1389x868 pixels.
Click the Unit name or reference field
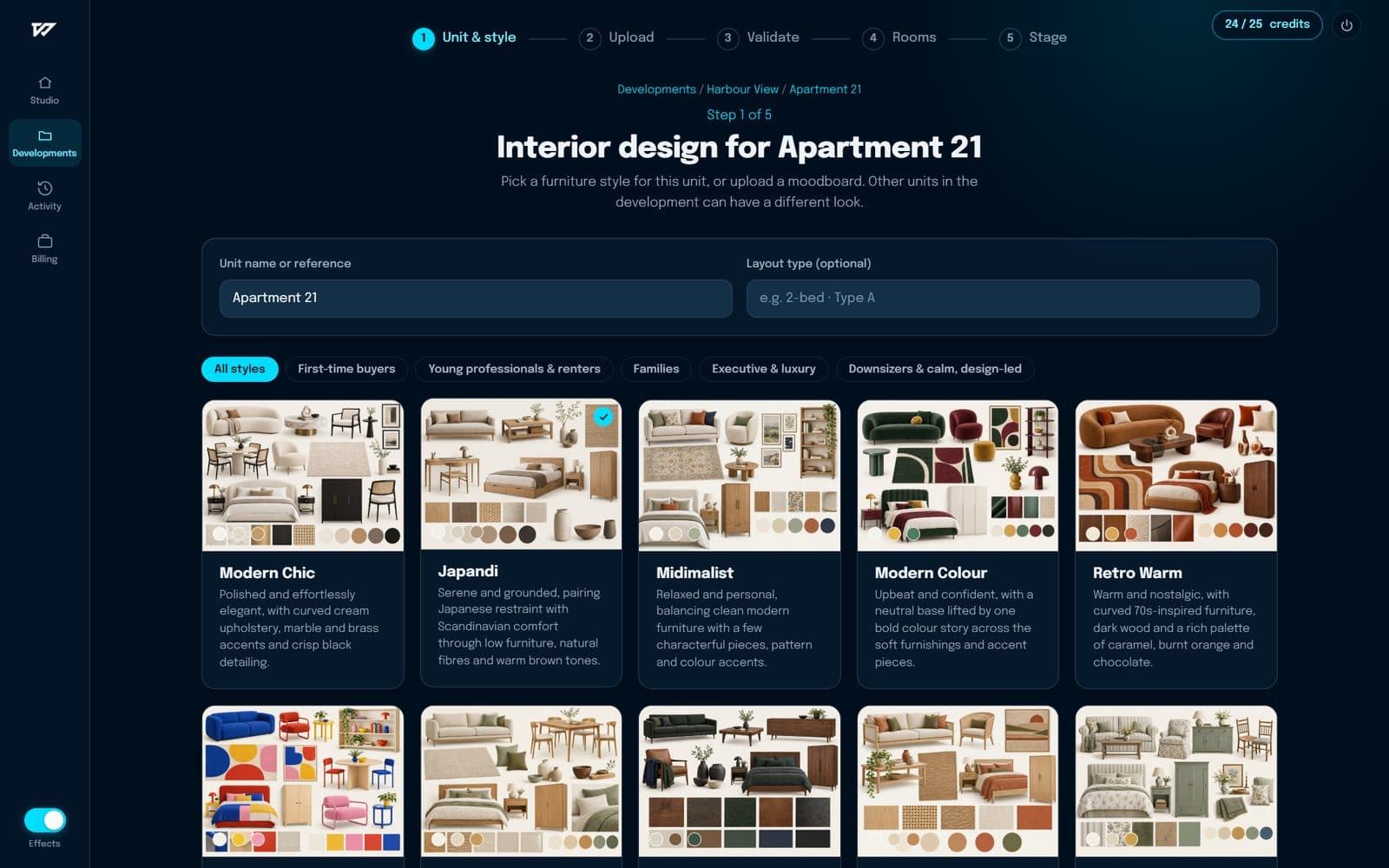click(x=476, y=298)
